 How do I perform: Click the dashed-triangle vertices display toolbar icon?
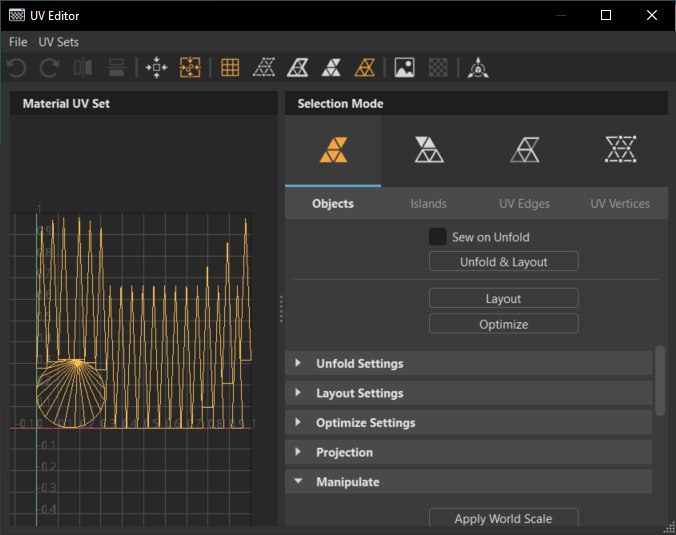pyautogui.click(x=264, y=68)
